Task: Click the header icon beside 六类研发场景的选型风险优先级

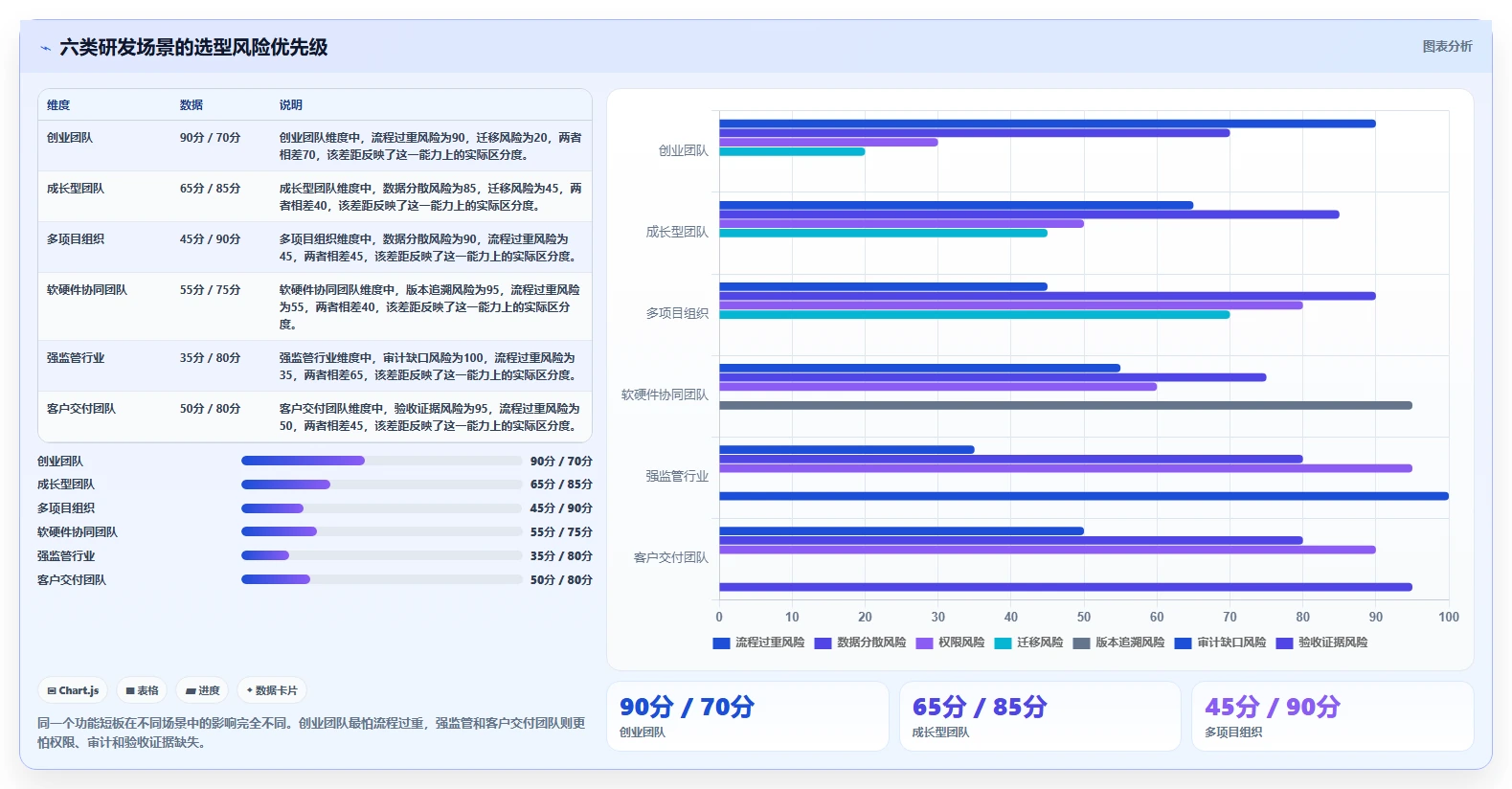Action: click(45, 48)
